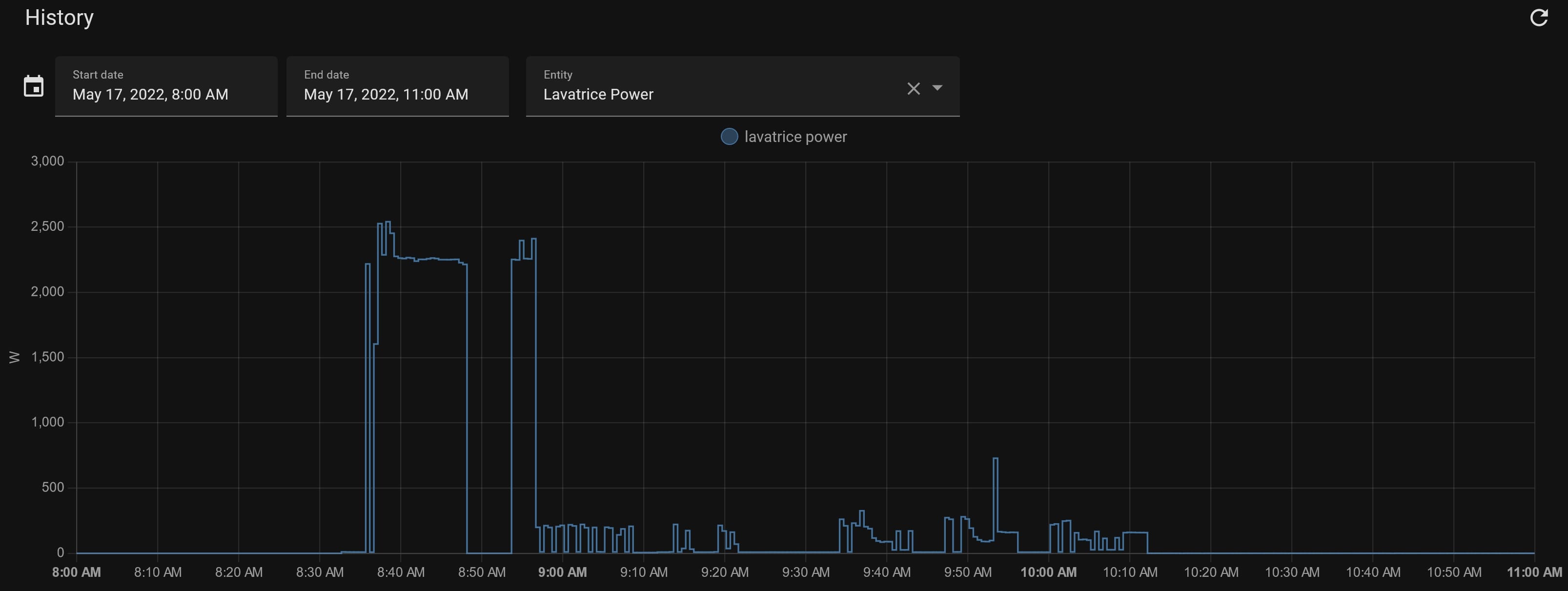Toggle the lavatrice power legend circle
The image size is (1568, 591).
[729, 137]
